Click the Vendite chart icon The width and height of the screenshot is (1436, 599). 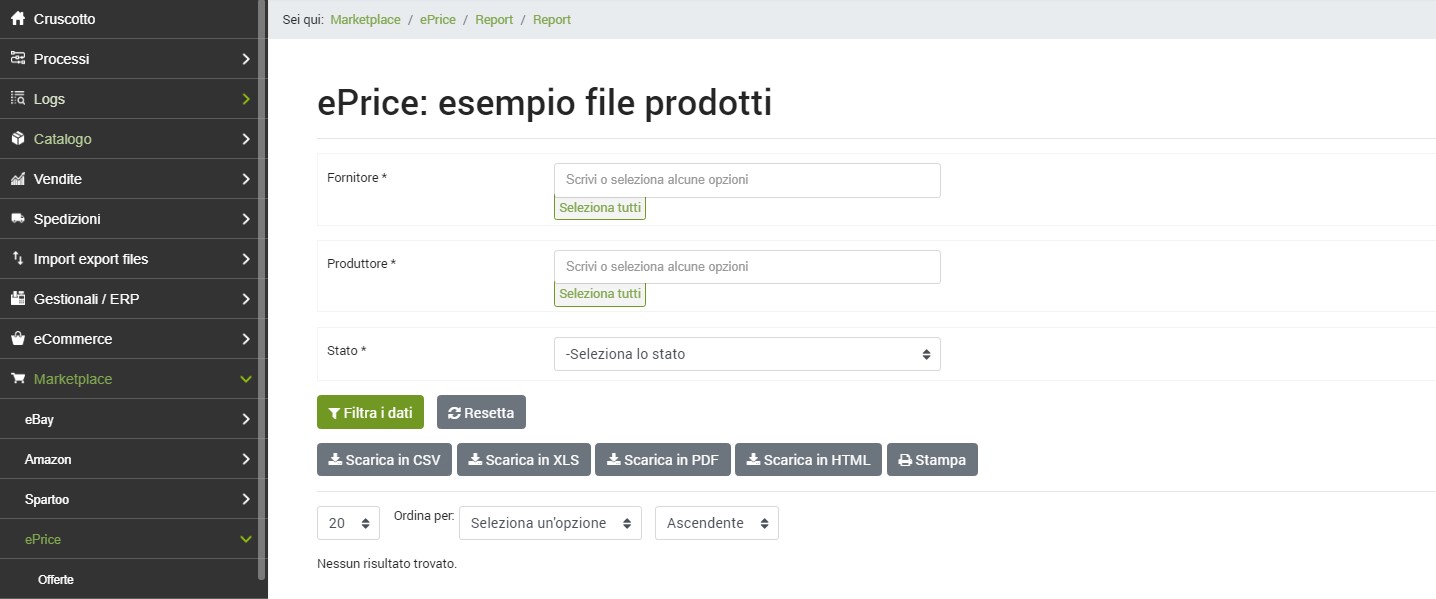(17, 179)
